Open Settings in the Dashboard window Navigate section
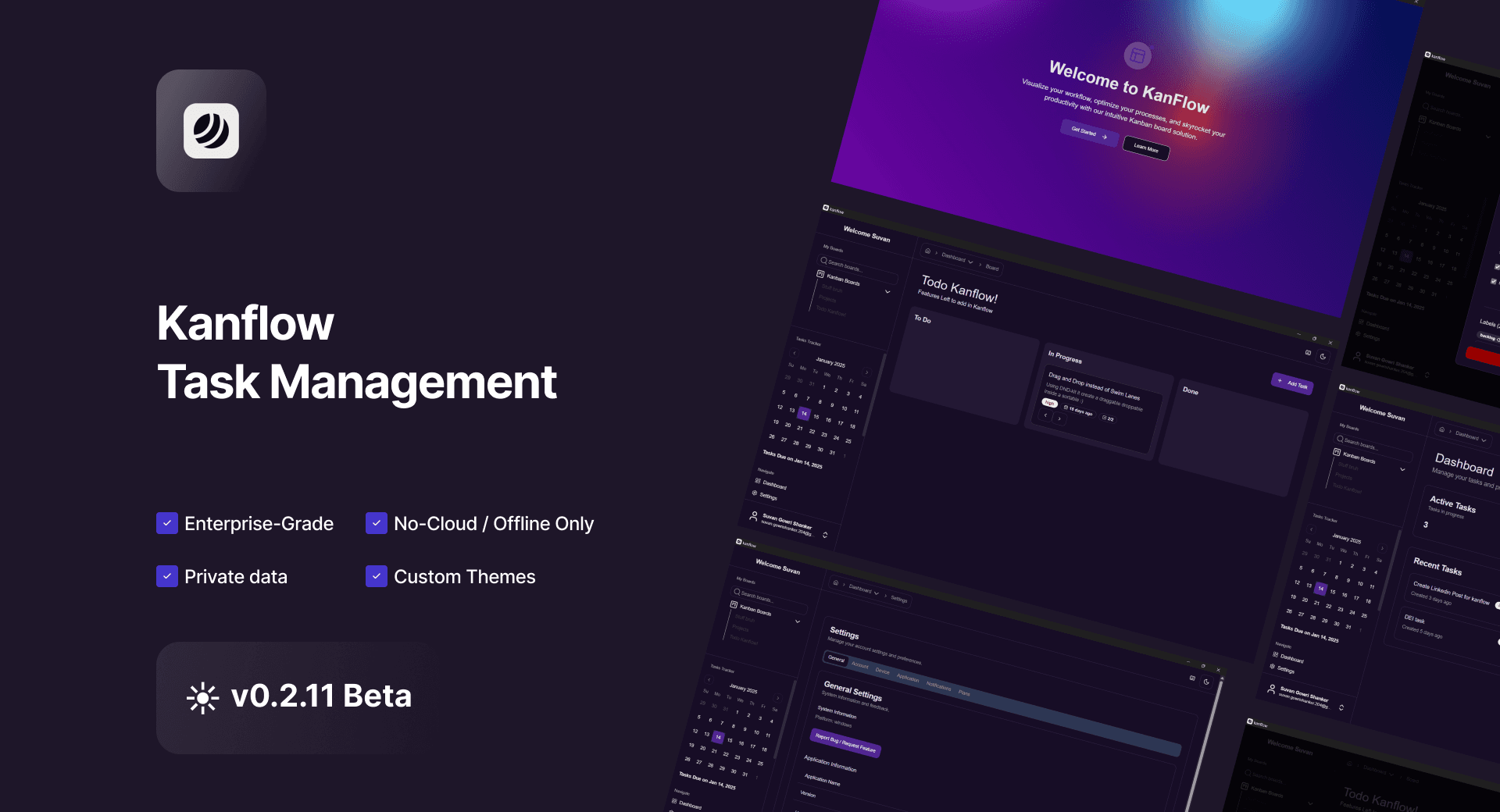The height and width of the screenshot is (812, 1500). (x=1281, y=668)
